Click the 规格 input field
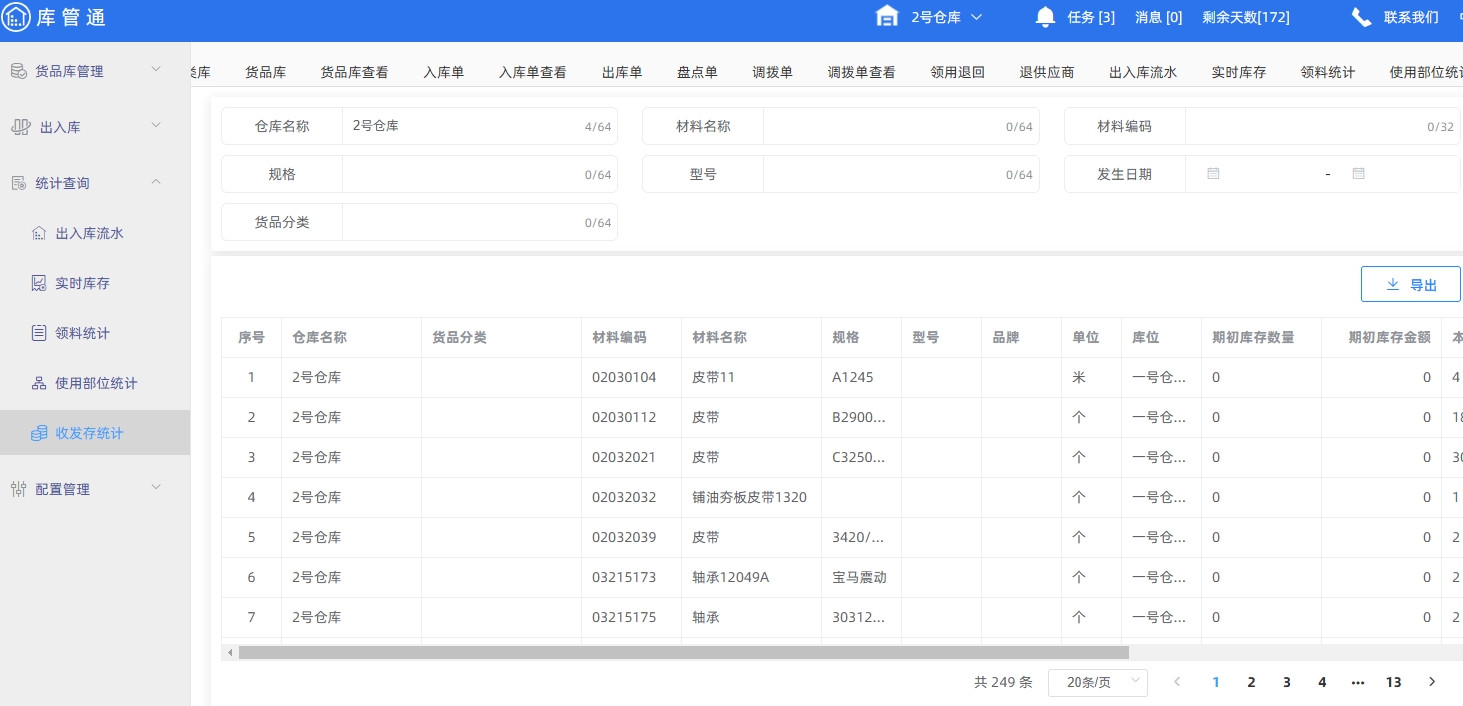 click(x=480, y=174)
